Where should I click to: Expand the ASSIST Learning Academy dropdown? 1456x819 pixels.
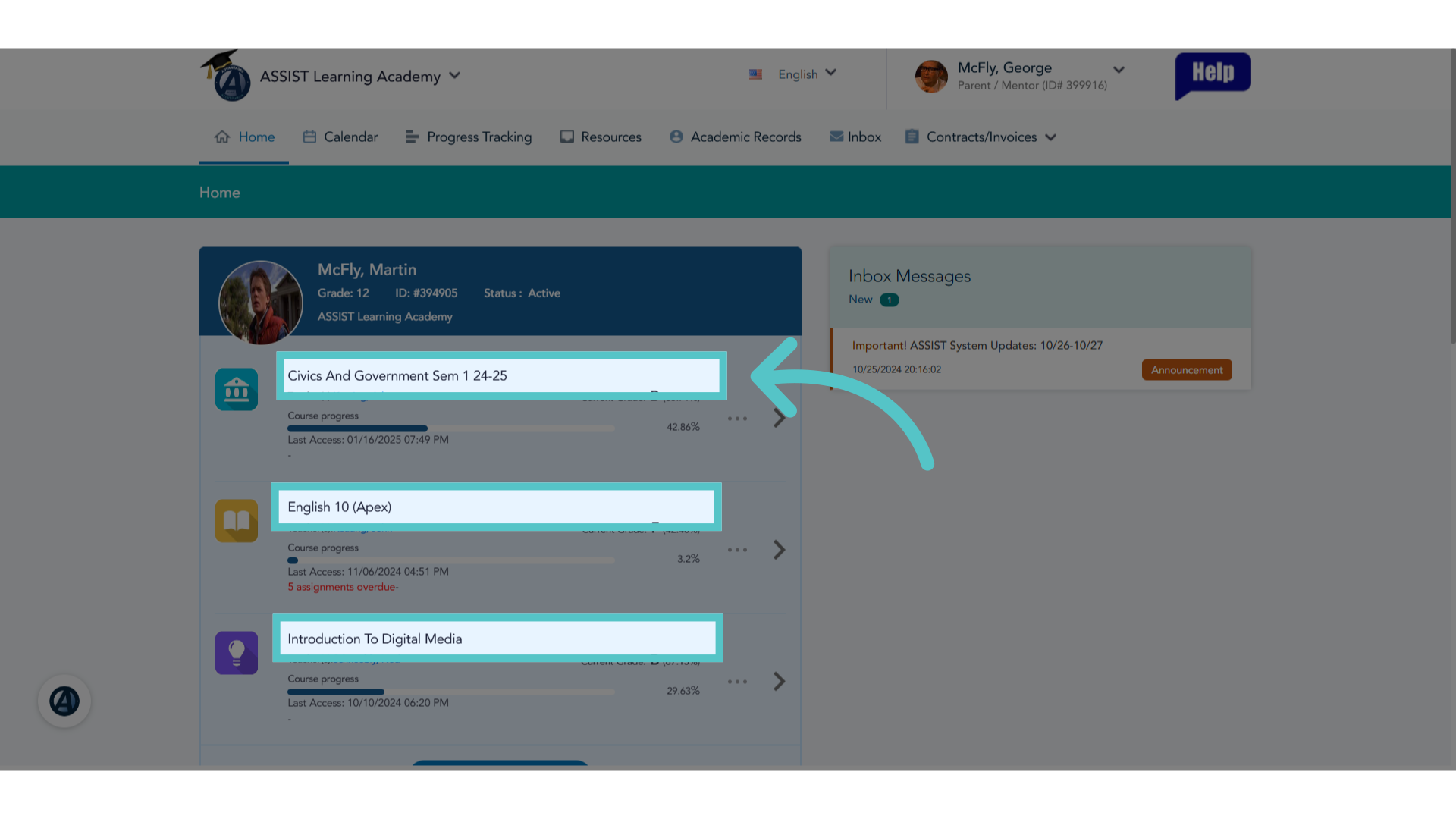pyautogui.click(x=454, y=75)
